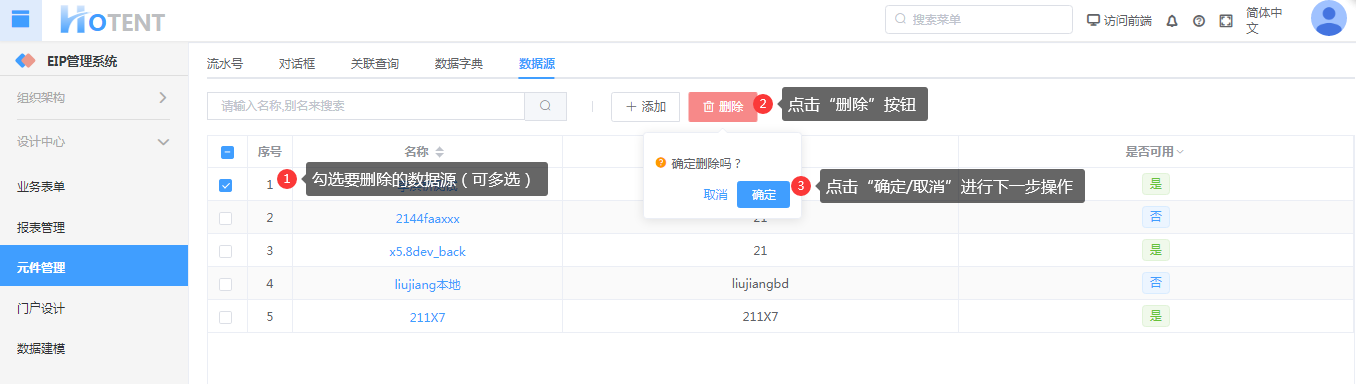Focus the name search input field

pos(366,106)
